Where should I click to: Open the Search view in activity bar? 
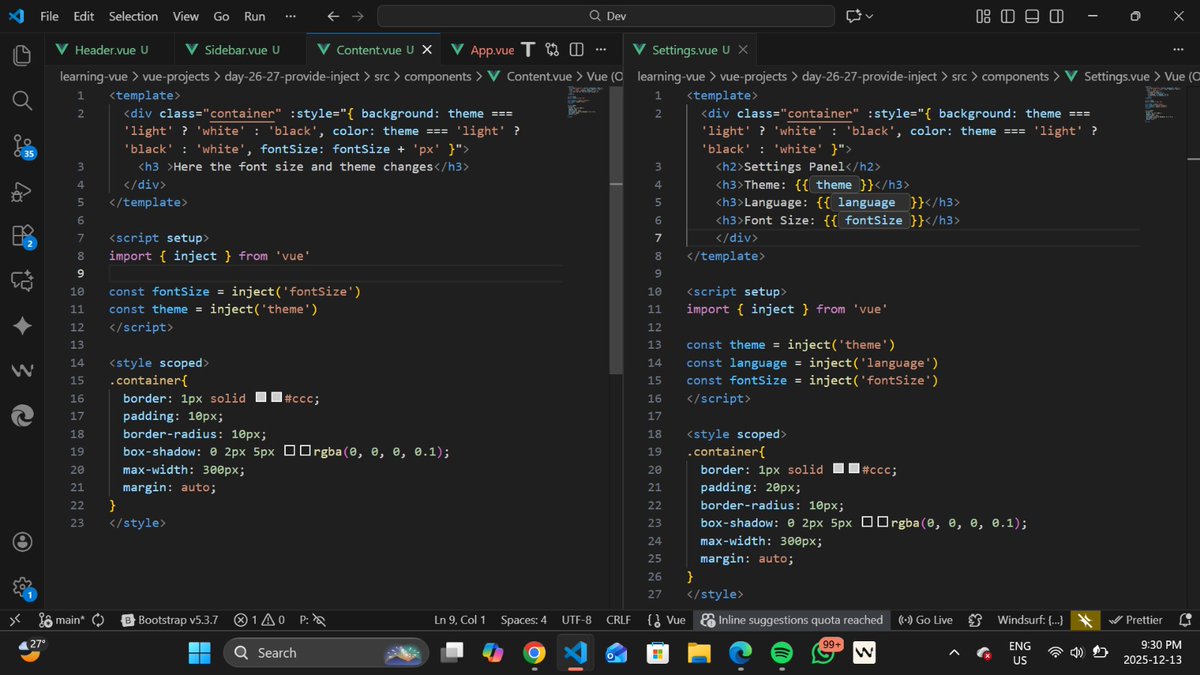click(x=22, y=100)
